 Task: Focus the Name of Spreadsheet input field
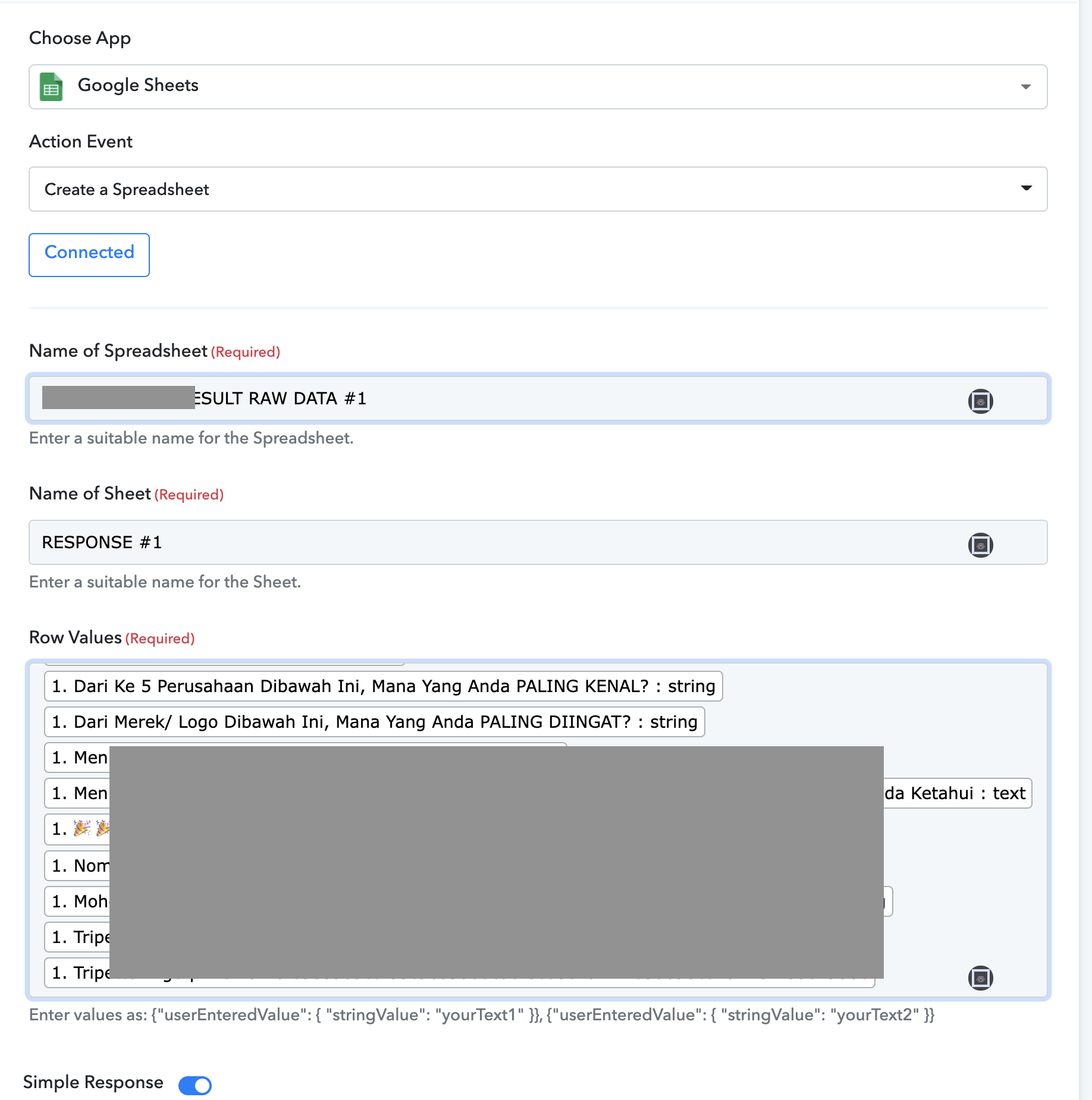(x=538, y=398)
